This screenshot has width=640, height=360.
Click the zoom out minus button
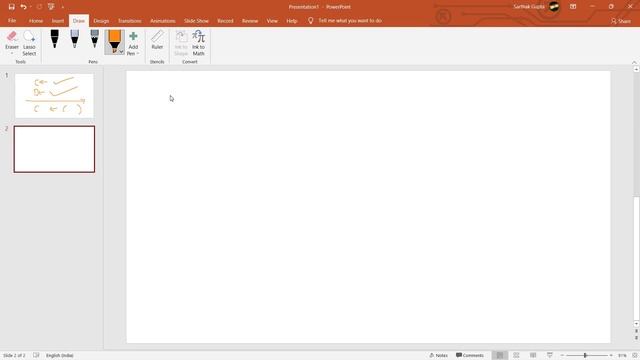[562, 356]
